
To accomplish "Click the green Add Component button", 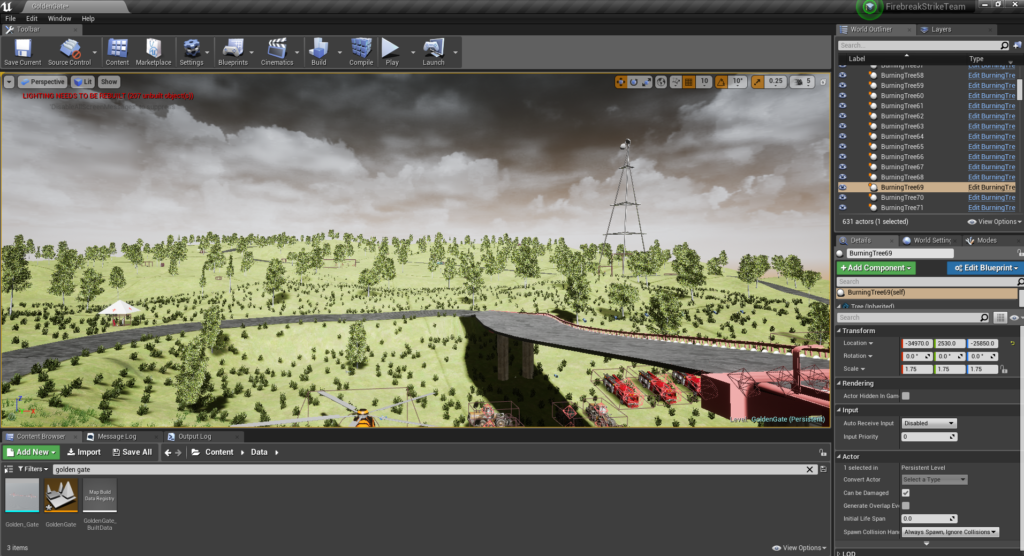I will pos(876,268).
